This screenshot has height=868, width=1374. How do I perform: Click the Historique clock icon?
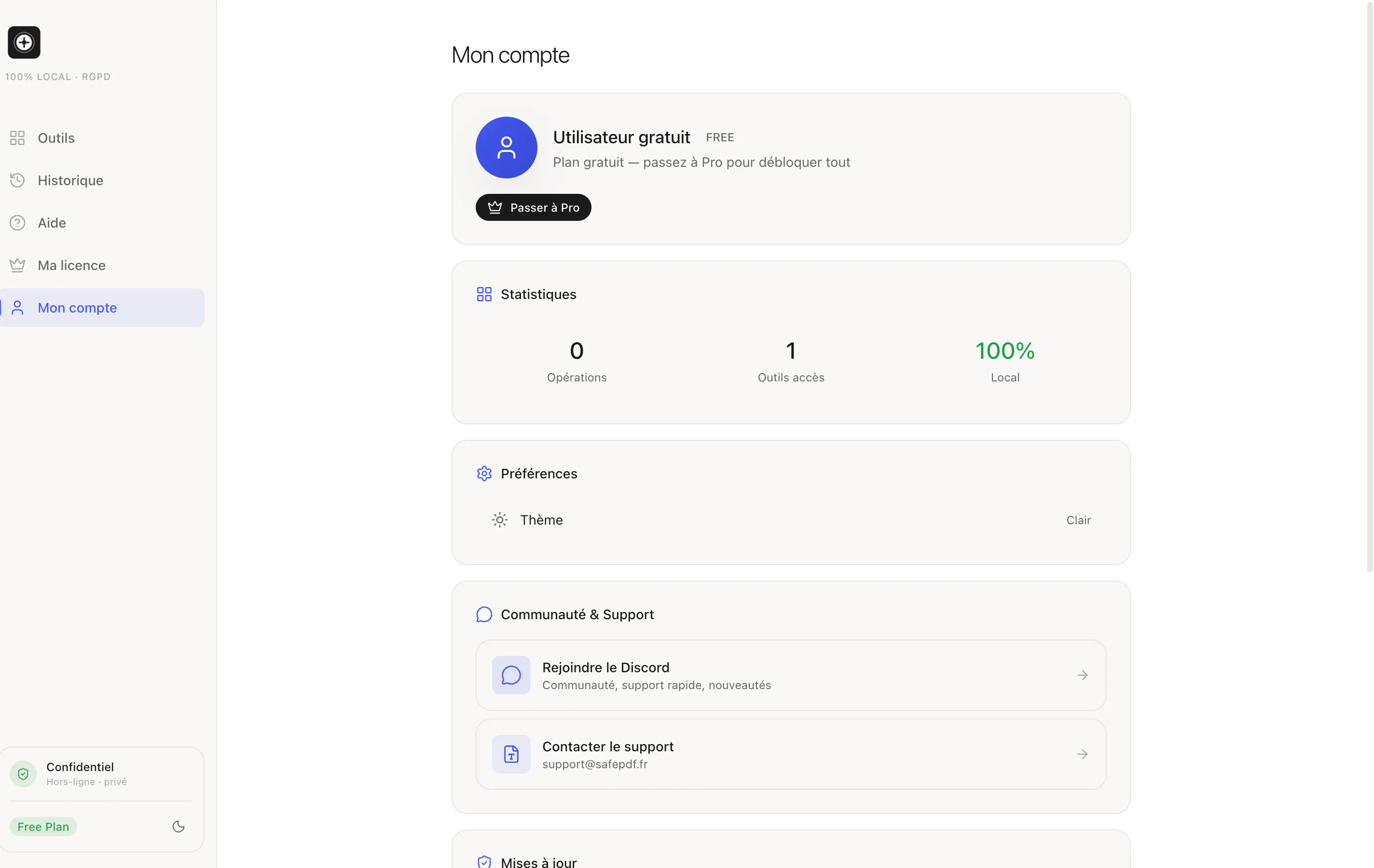tap(17, 180)
